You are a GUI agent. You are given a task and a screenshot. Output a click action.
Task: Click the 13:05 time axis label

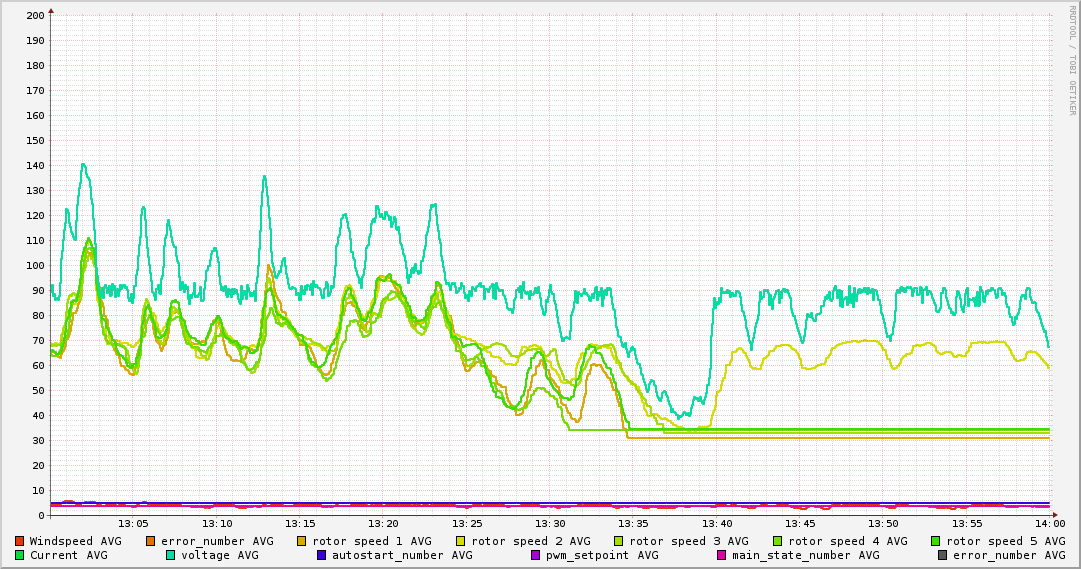coord(133,525)
